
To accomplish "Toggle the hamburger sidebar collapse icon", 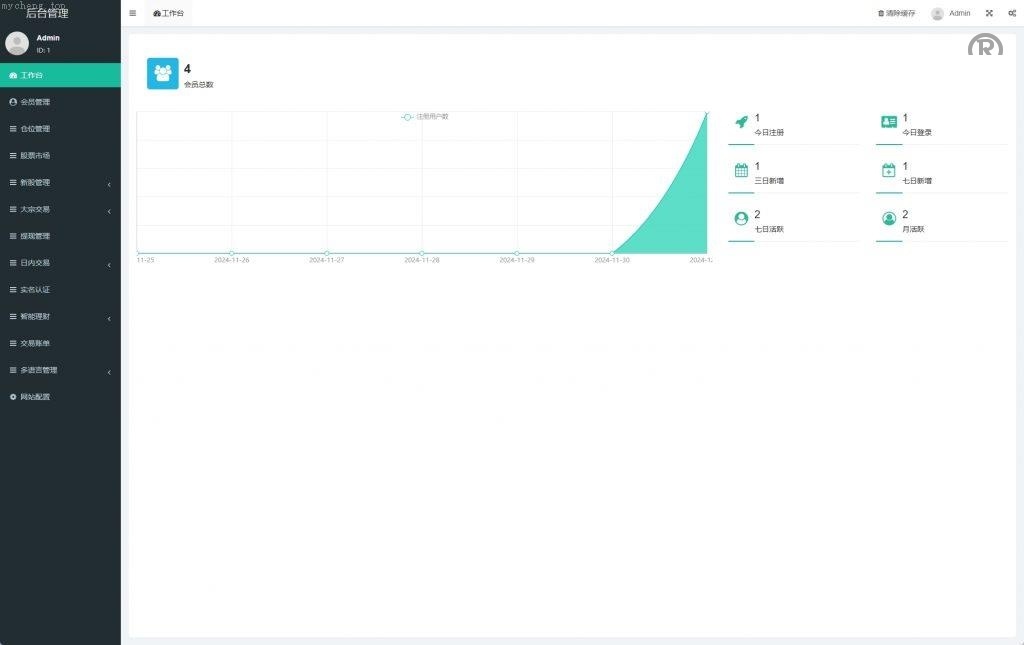I will click(x=132, y=13).
